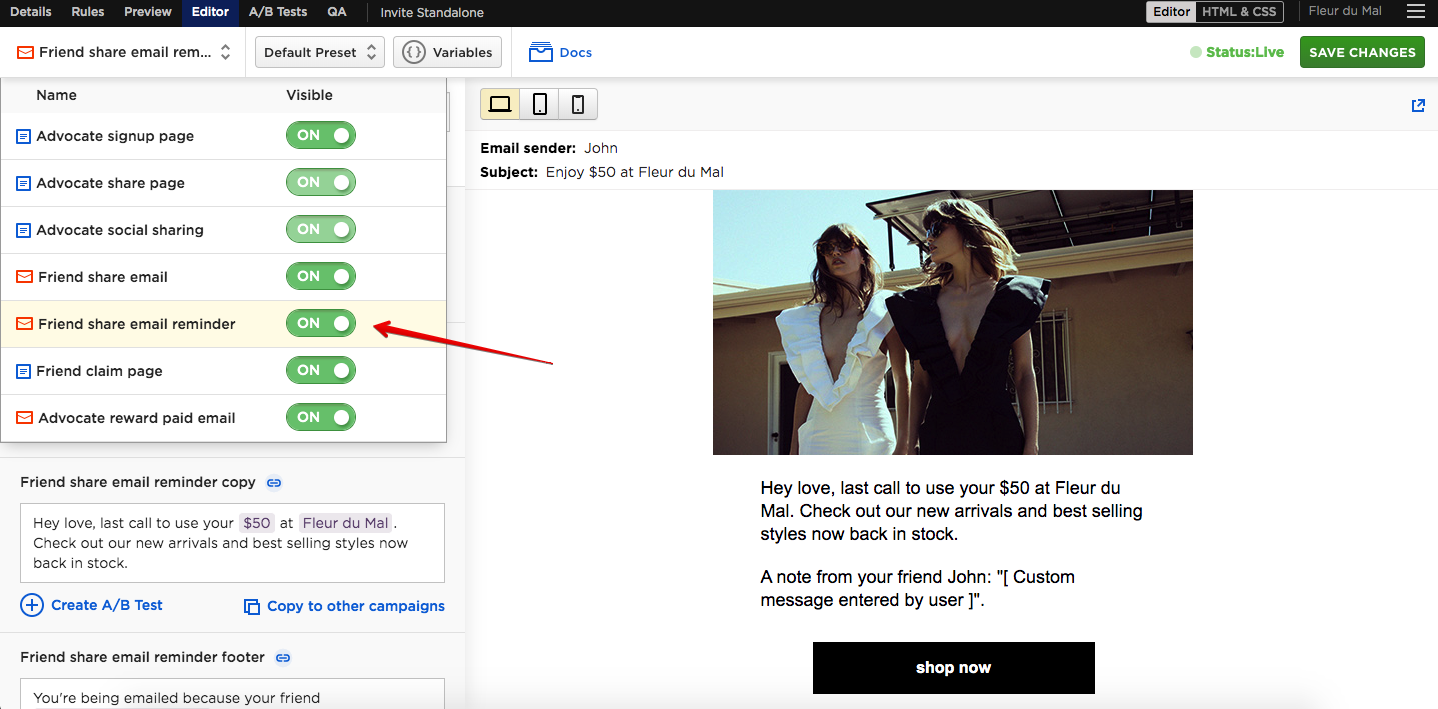Click the Email sender value John
Screen dimensions: 1438x709
601,148
